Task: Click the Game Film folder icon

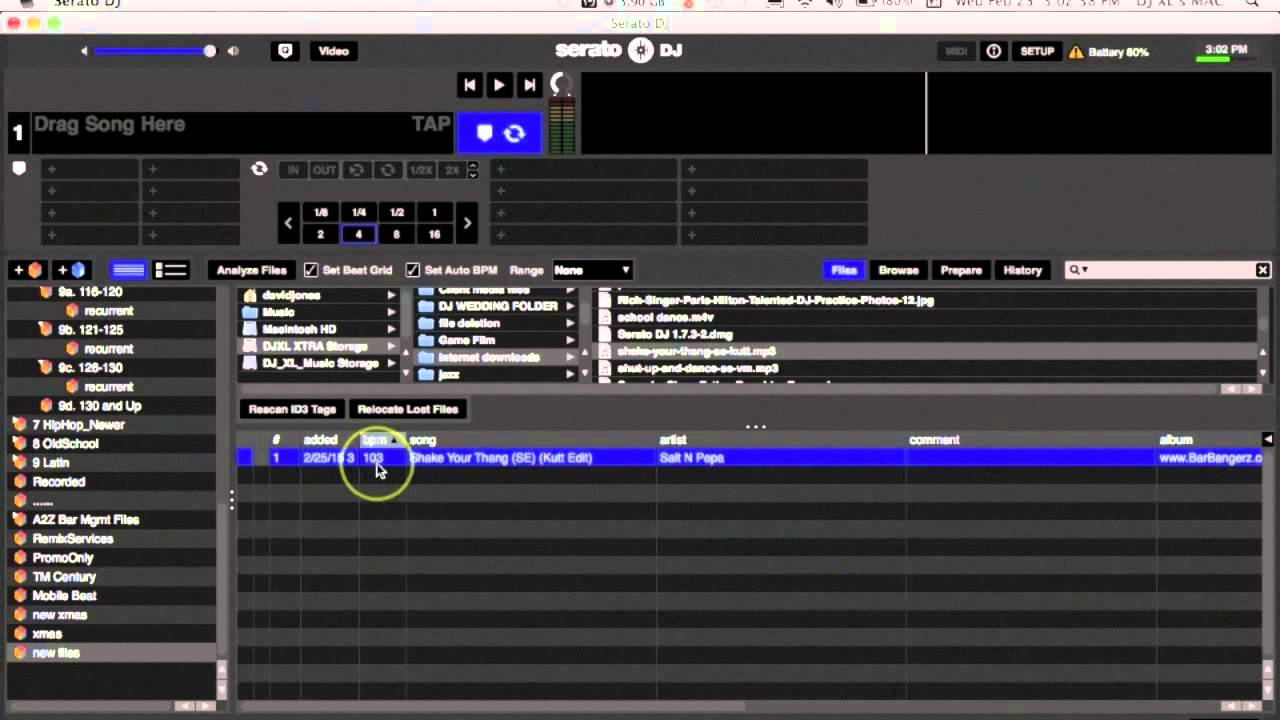Action: click(x=426, y=340)
